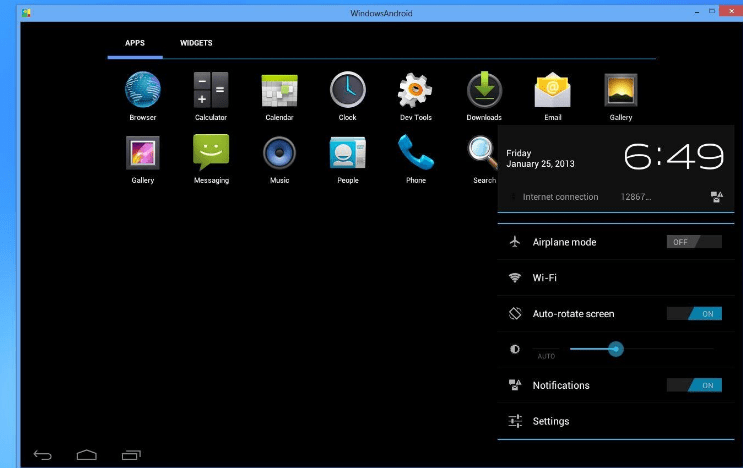Image resolution: width=743 pixels, height=468 pixels.
Task: Switch to the Widgets tab
Action: click(x=196, y=43)
